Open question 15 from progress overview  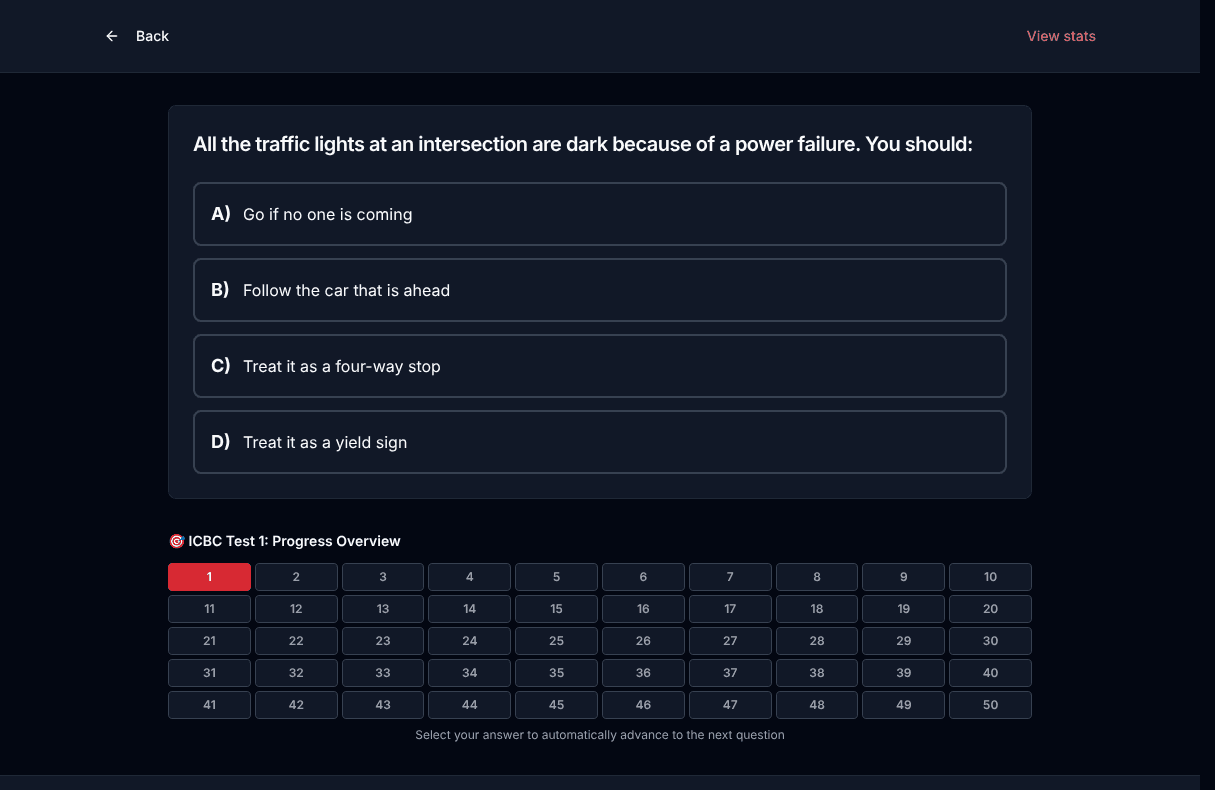coord(556,609)
